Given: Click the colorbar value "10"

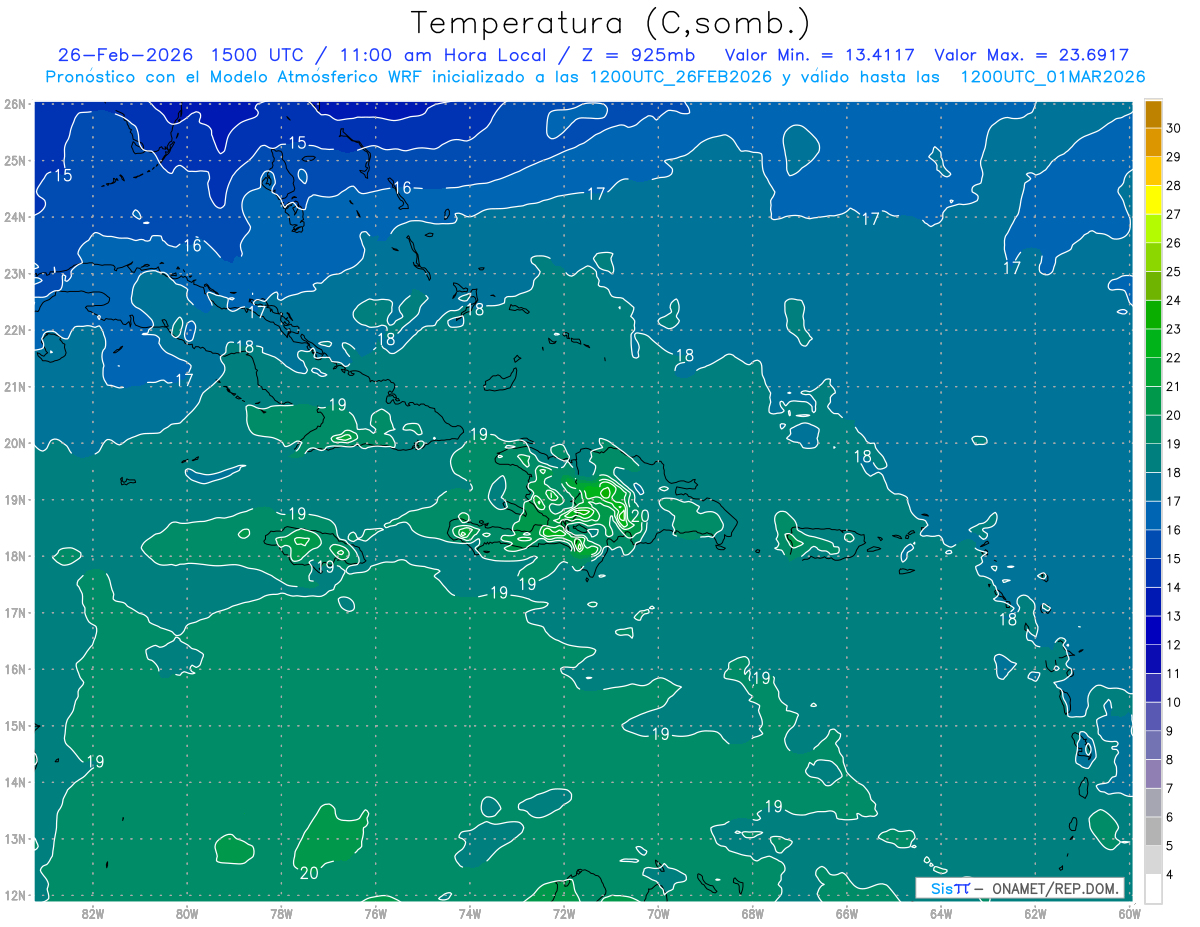Looking at the screenshot, I should (x=1175, y=702).
